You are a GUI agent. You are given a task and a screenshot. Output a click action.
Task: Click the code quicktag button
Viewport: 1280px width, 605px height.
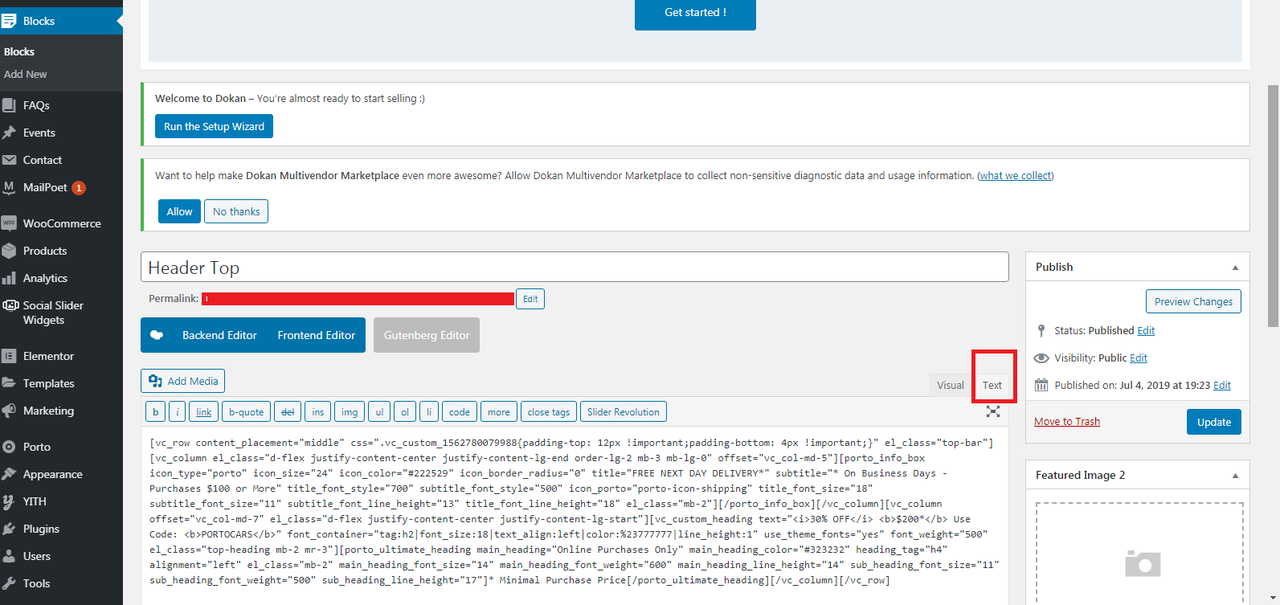[x=459, y=412]
